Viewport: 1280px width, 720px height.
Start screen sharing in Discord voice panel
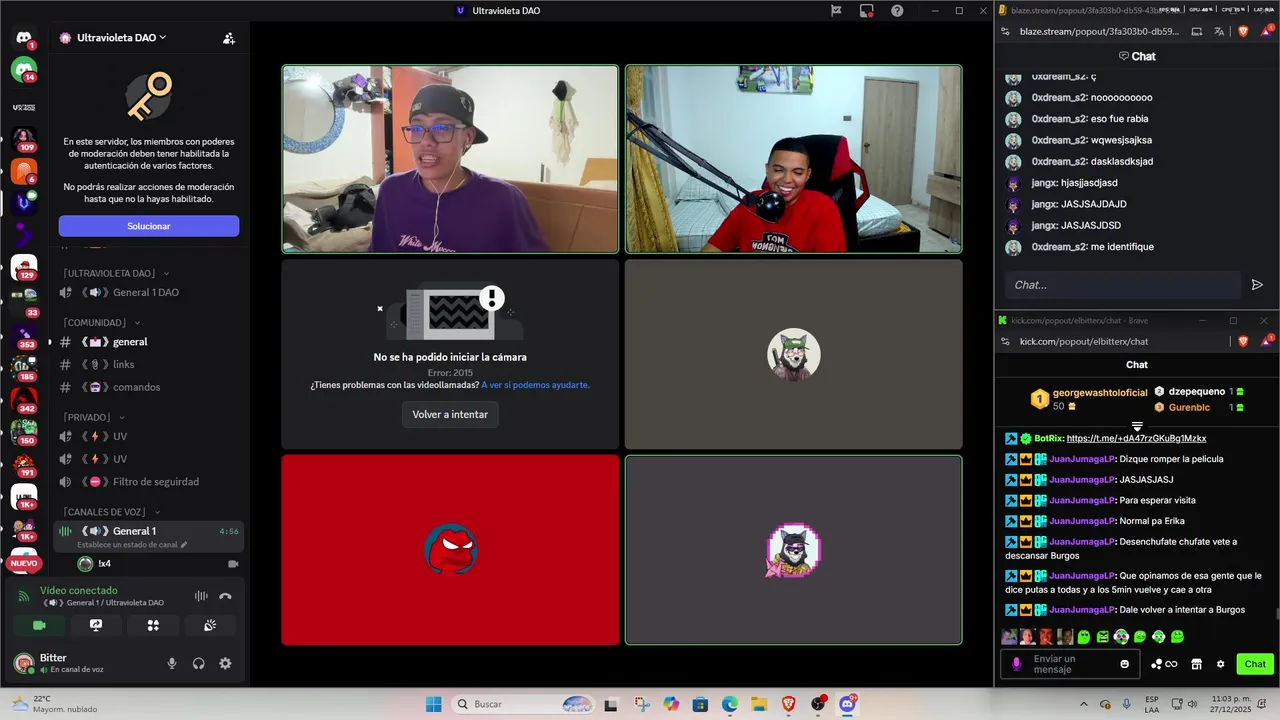96,625
